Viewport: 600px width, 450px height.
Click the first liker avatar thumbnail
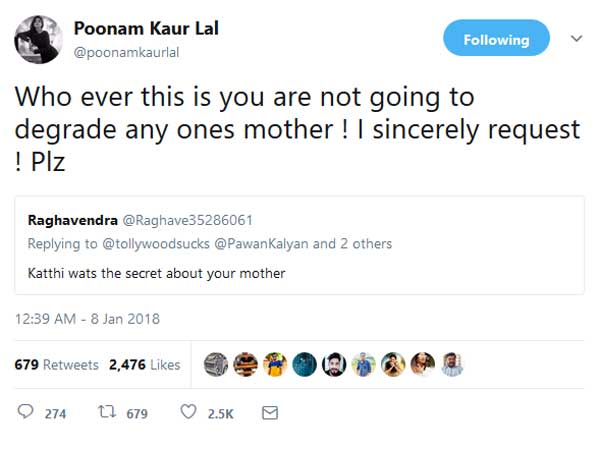(x=215, y=365)
